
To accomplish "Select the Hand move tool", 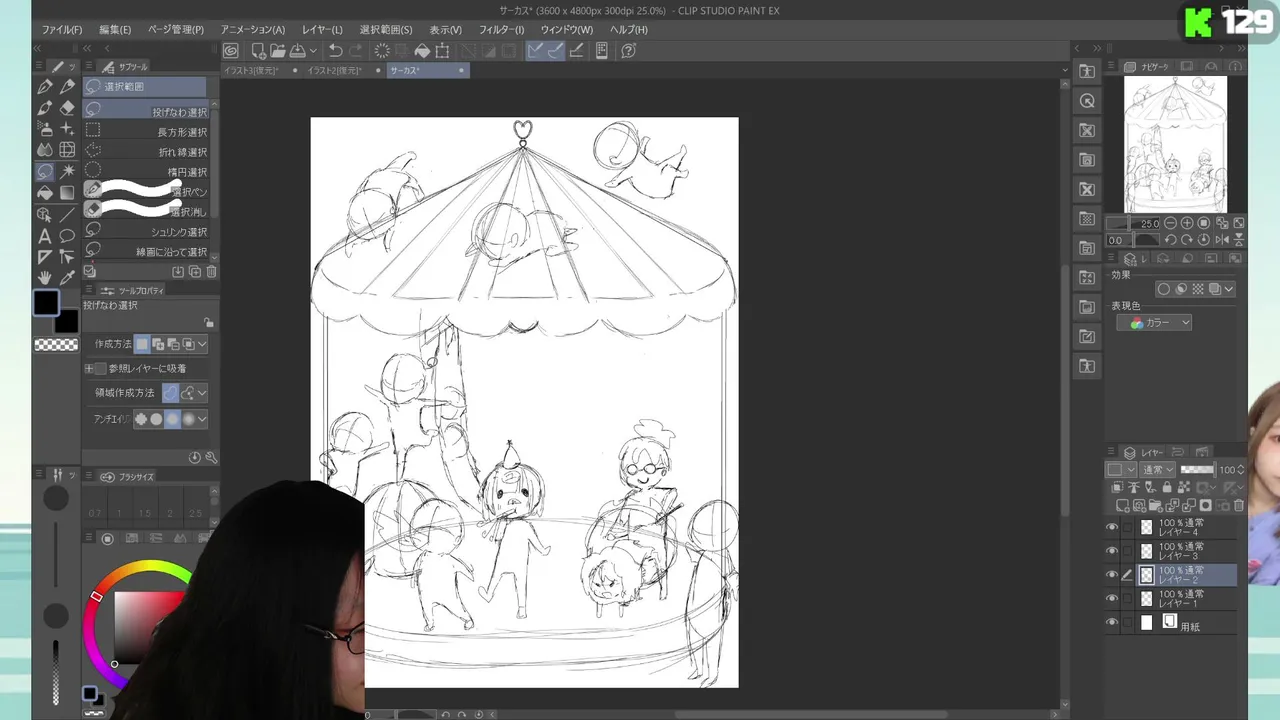I will point(45,278).
